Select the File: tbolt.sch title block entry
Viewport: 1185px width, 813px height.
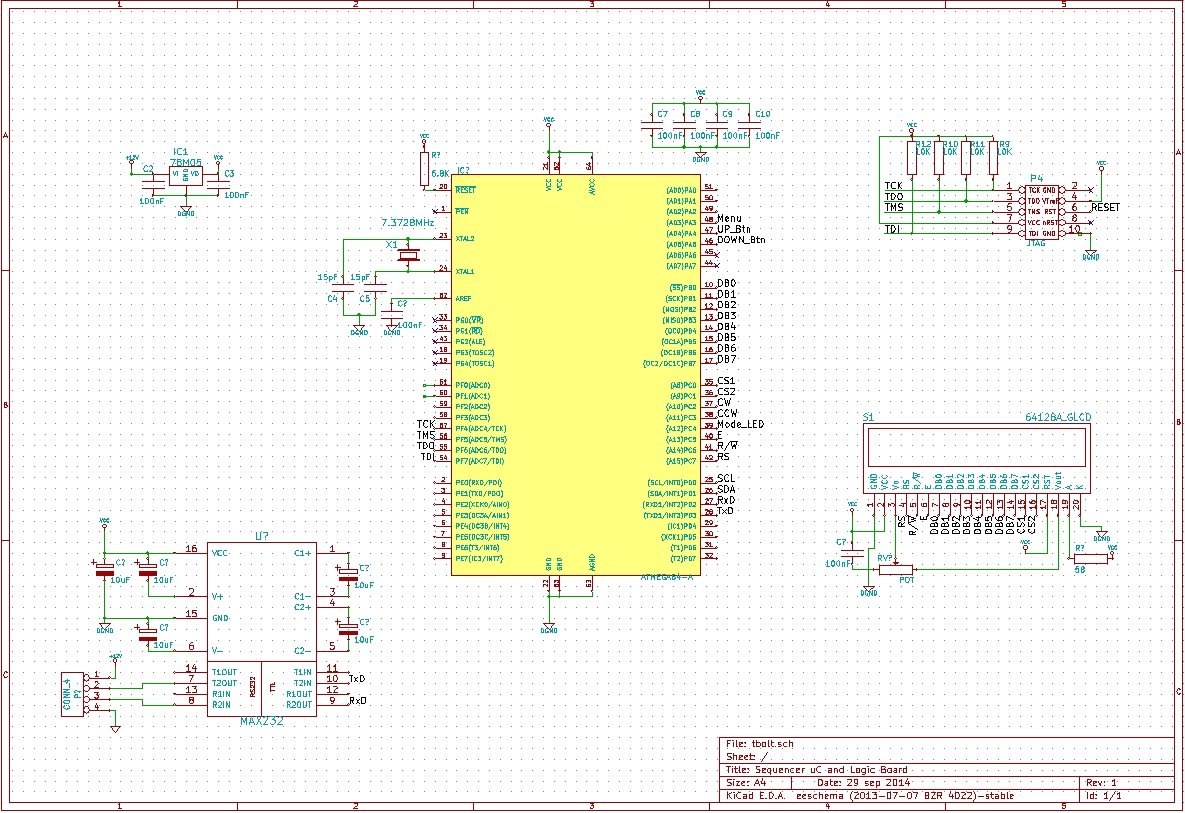[760, 744]
